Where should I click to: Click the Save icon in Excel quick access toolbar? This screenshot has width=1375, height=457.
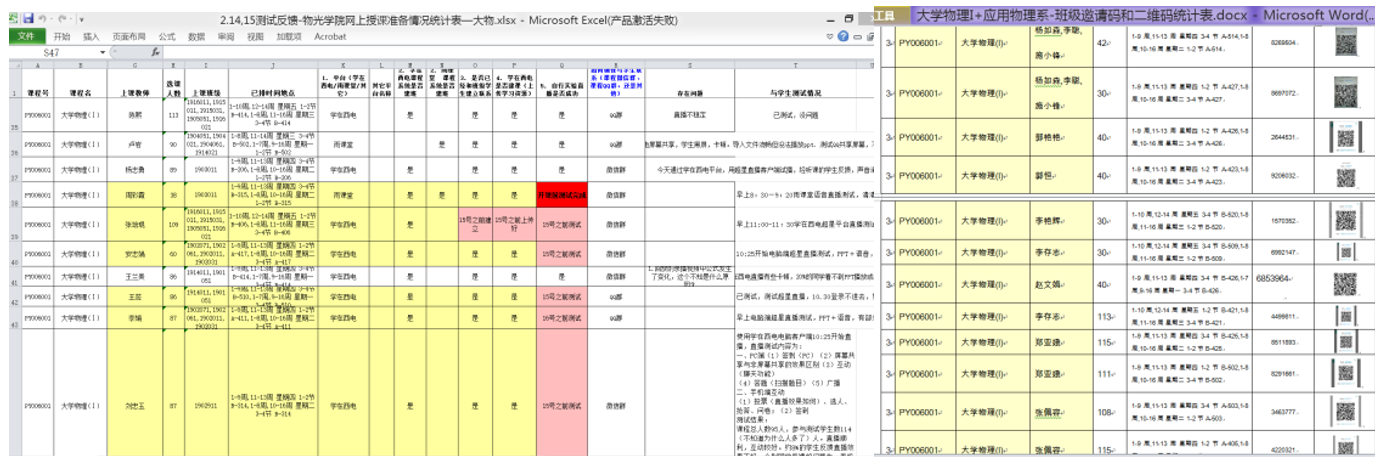pos(28,20)
